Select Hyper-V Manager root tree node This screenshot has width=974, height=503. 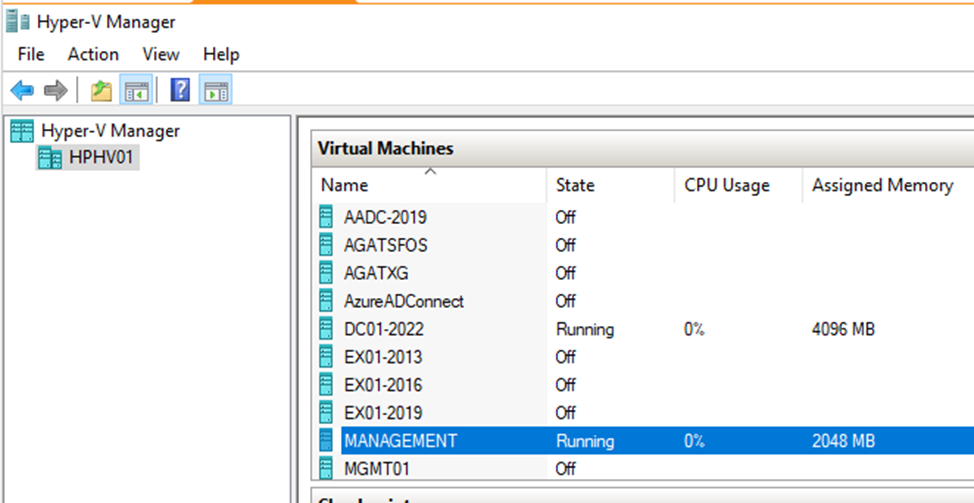pos(111,131)
